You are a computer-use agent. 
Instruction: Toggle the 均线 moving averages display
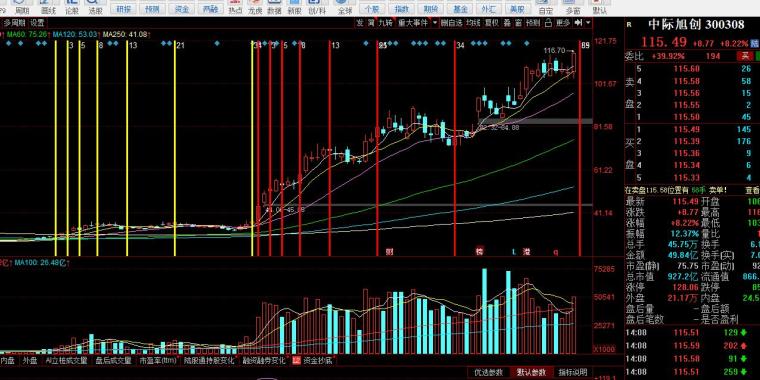point(473,22)
